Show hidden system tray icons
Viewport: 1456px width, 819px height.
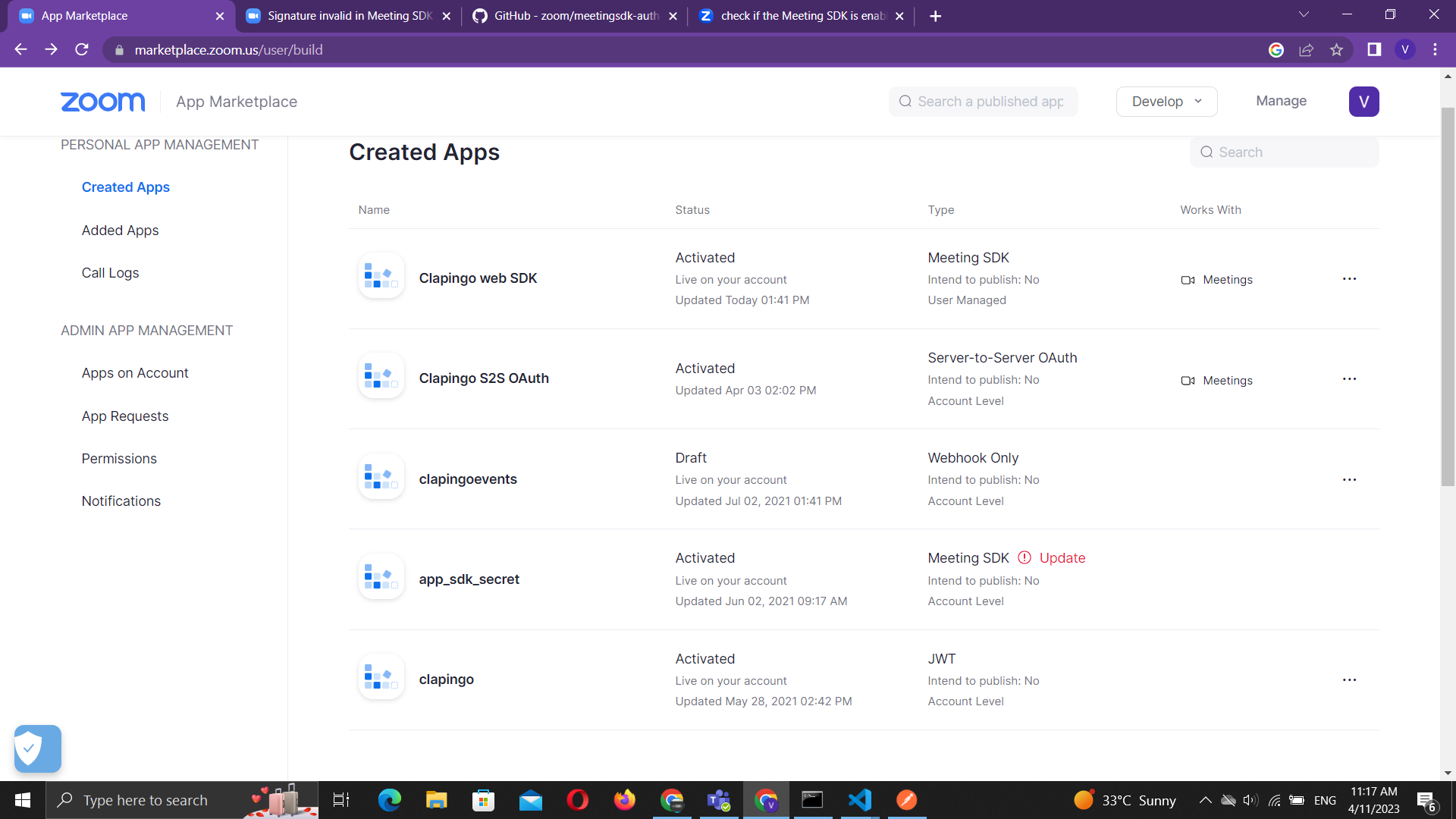(1205, 800)
